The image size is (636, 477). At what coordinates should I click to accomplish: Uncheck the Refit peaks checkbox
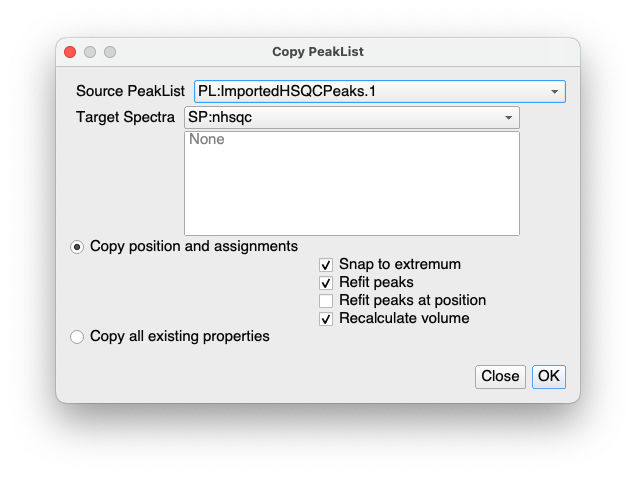tap(326, 283)
